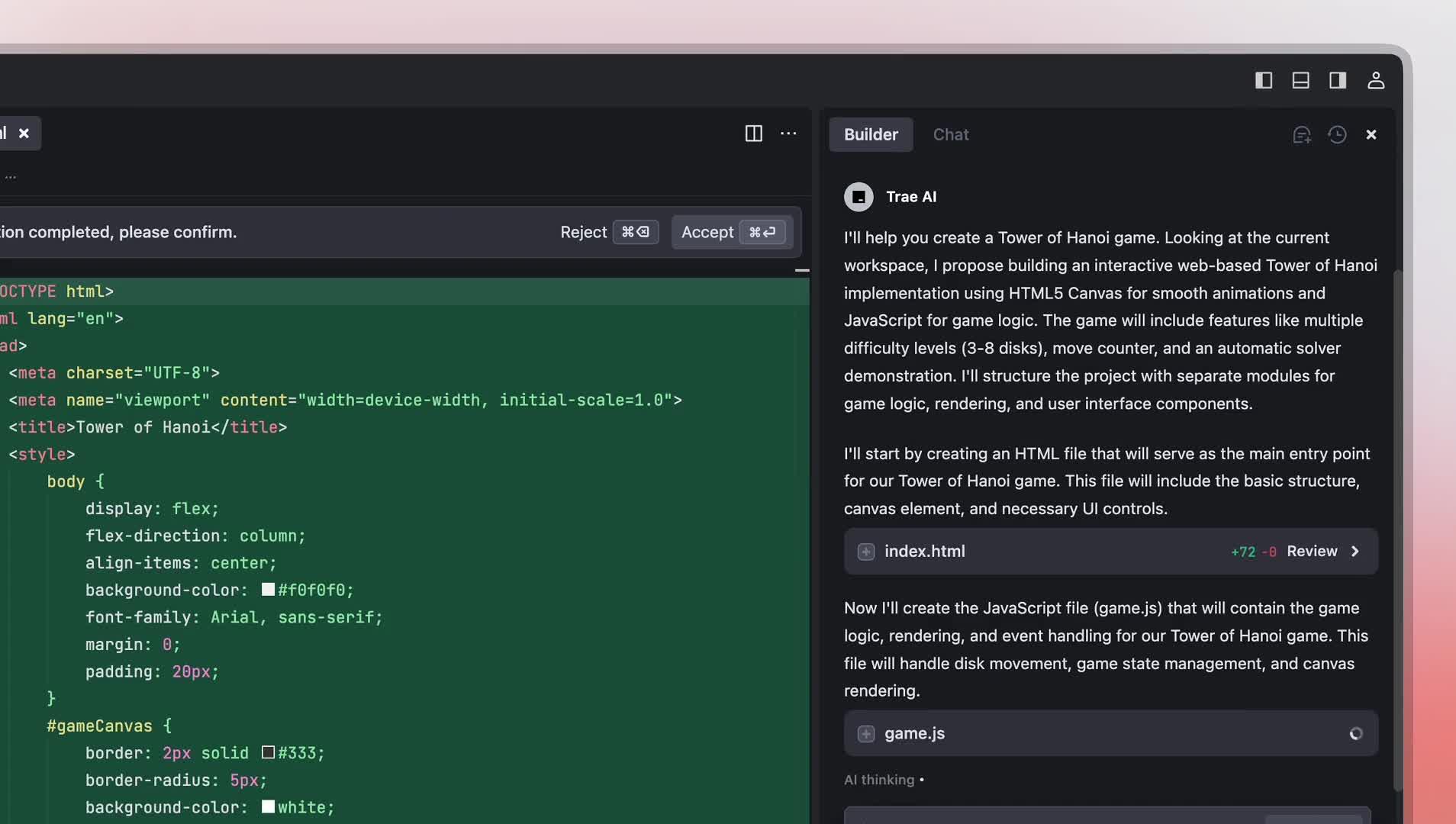Close the Trae AI side panel

tap(1371, 135)
